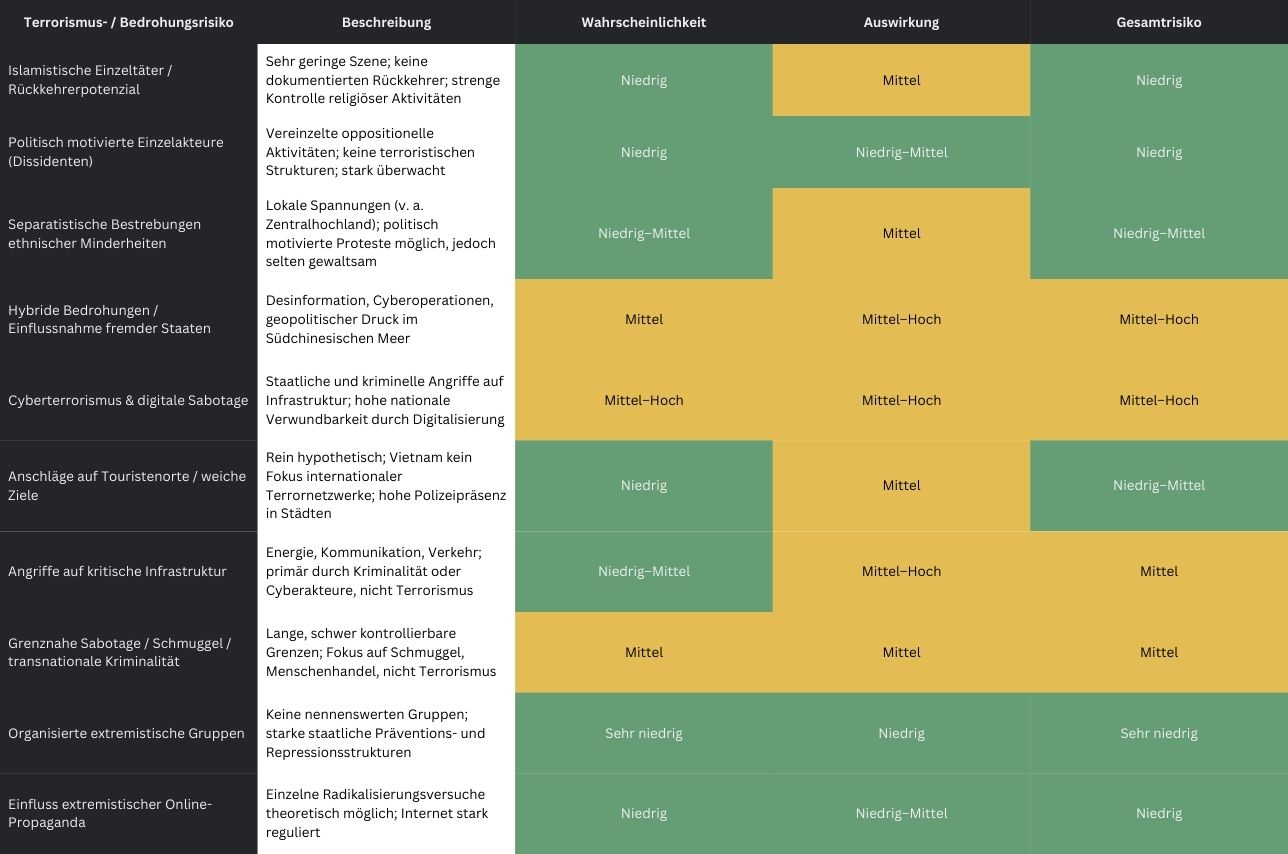Select the Cyberterrorismus & digitale Sabotage row label
This screenshot has height=854, width=1288.
click(128, 400)
